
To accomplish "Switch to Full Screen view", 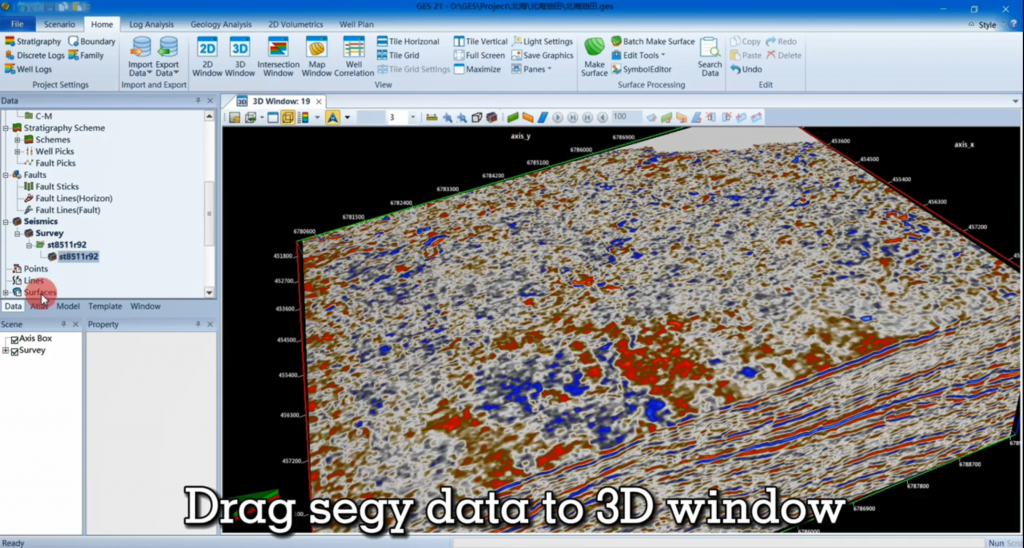I will pyautogui.click(x=479, y=56).
